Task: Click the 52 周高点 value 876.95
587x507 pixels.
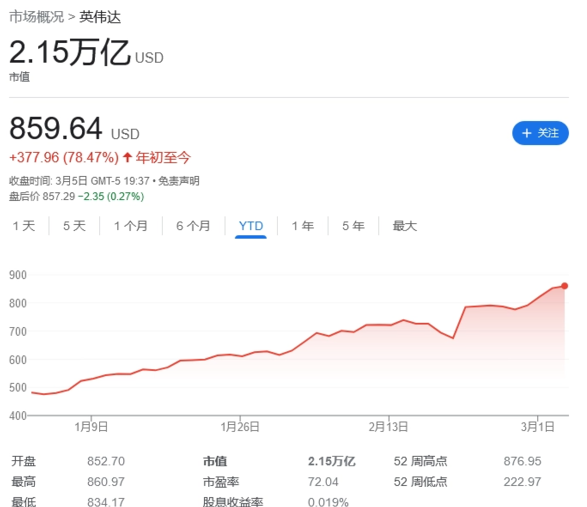Action: [522, 461]
